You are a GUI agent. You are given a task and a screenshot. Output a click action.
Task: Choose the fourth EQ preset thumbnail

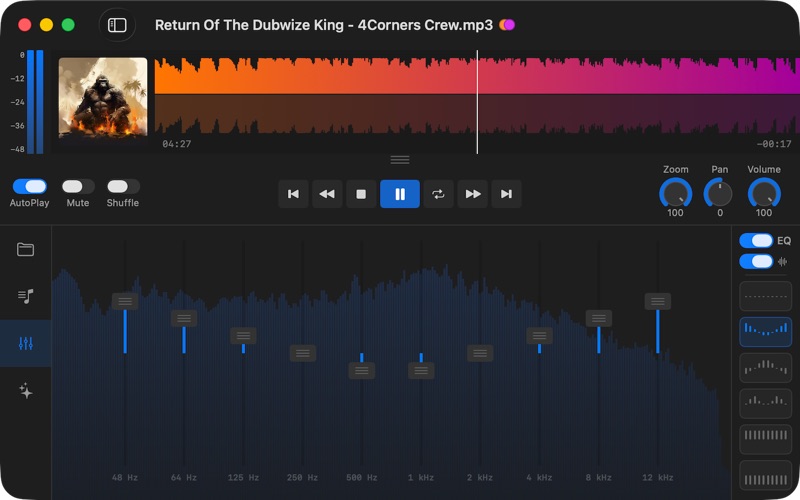765,403
